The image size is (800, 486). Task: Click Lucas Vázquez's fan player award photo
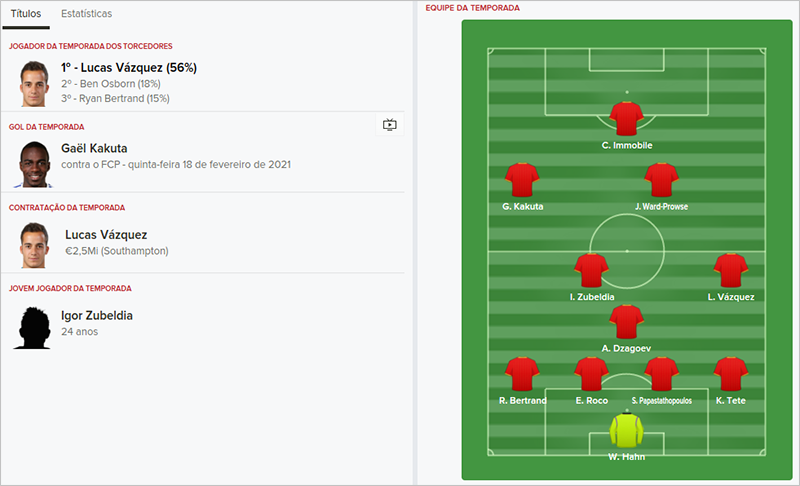pyautogui.click(x=34, y=83)
